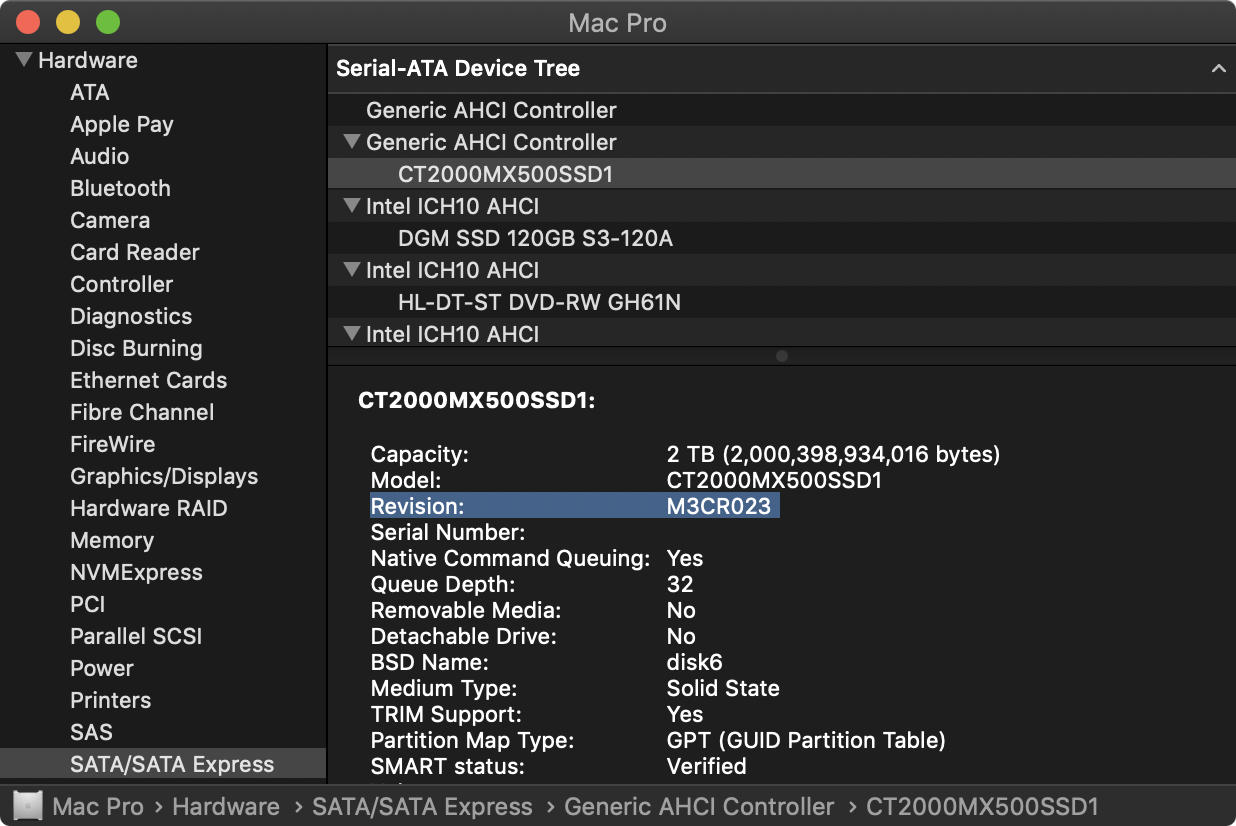Collapse Intel ICH10 AHCI below DVD-RW row
This screenshot has width=1236, height=826.
click(351, 334)
